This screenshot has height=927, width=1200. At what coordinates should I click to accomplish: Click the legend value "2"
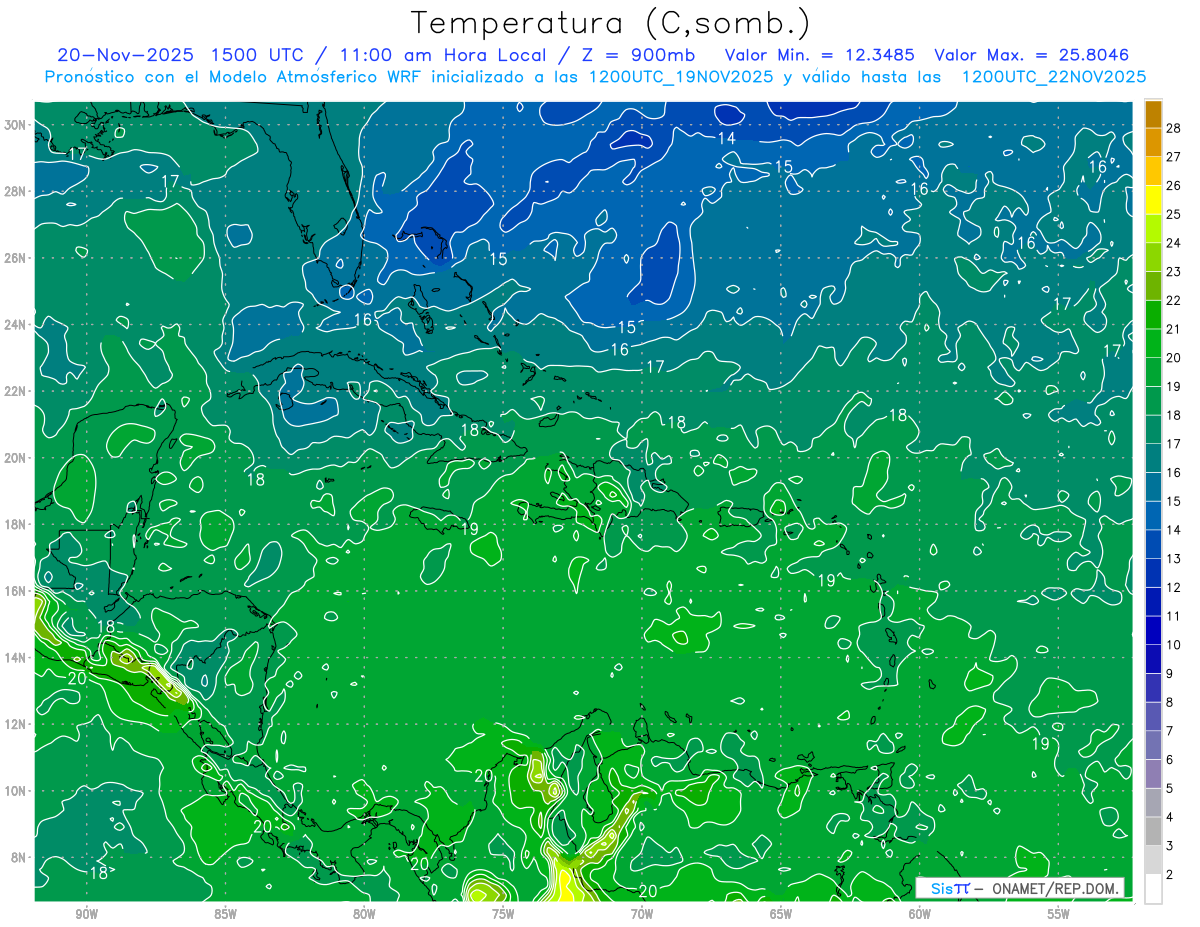point(1170,875)
